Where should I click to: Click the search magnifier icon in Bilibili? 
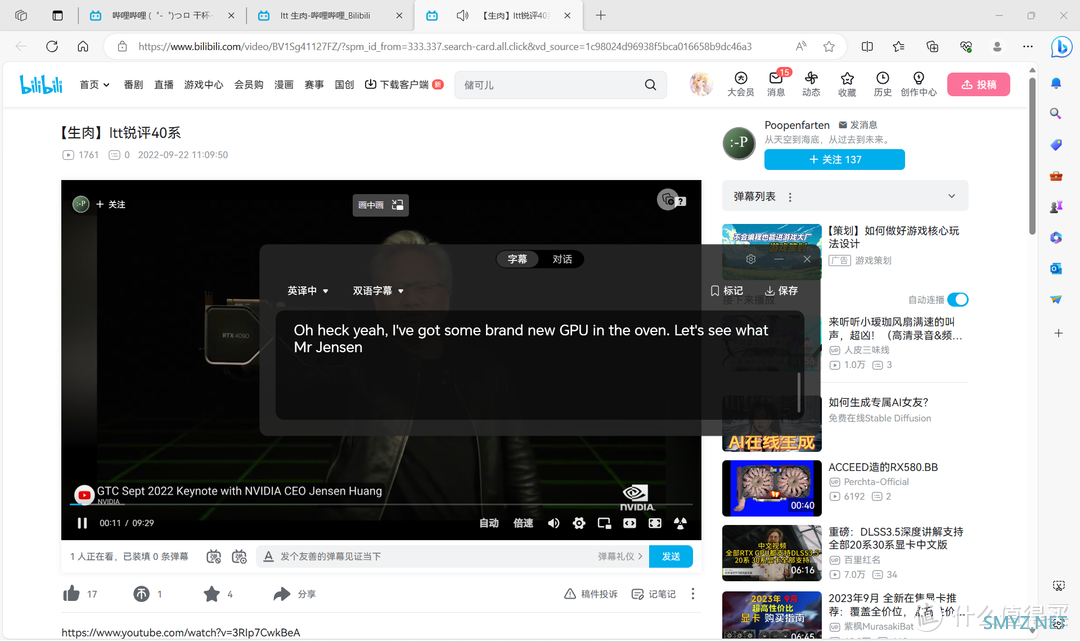650,85
